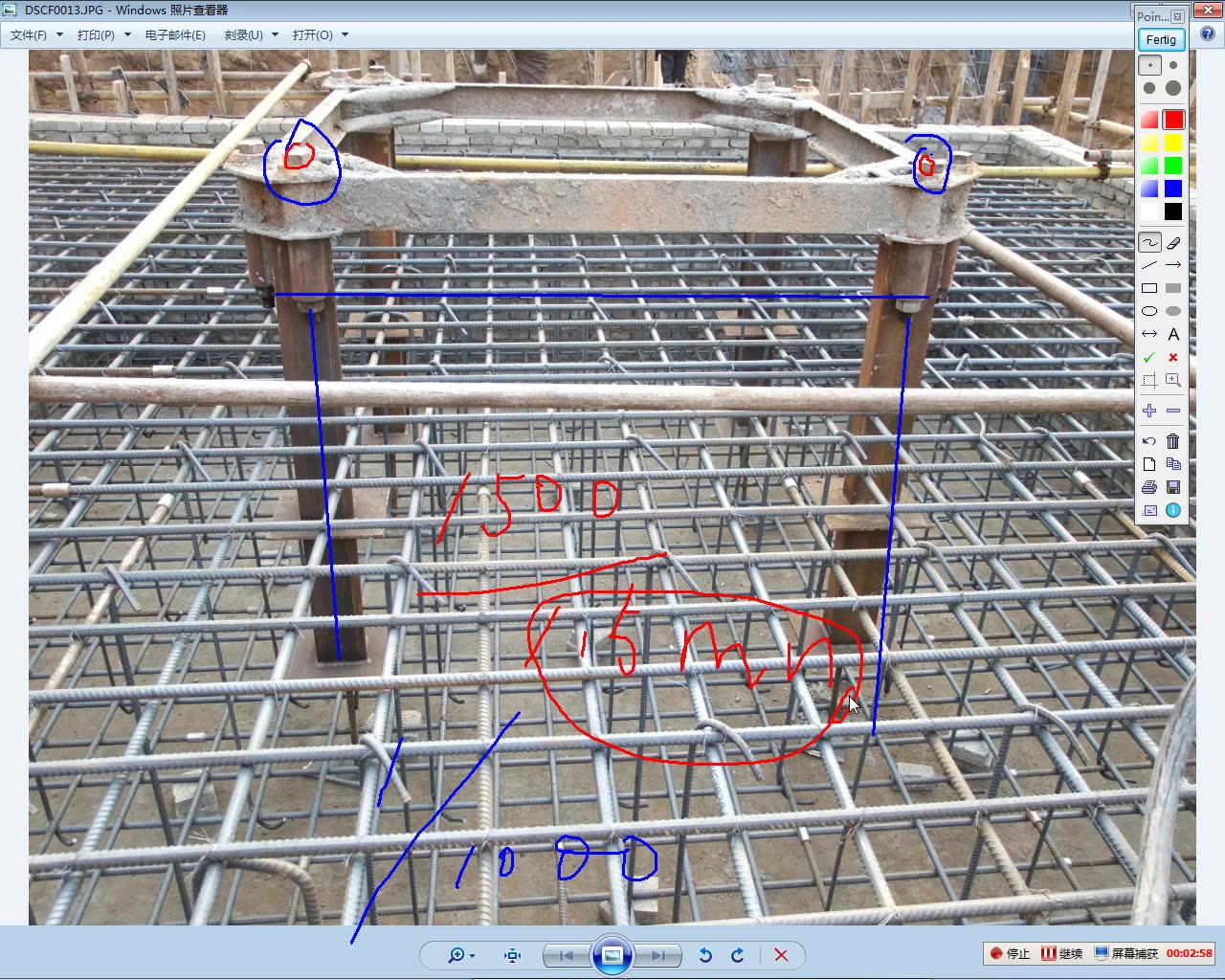Click the minus icon in pointer toolbar
The width and height of the screenshot is (1225, 980).
[1173, 411]
